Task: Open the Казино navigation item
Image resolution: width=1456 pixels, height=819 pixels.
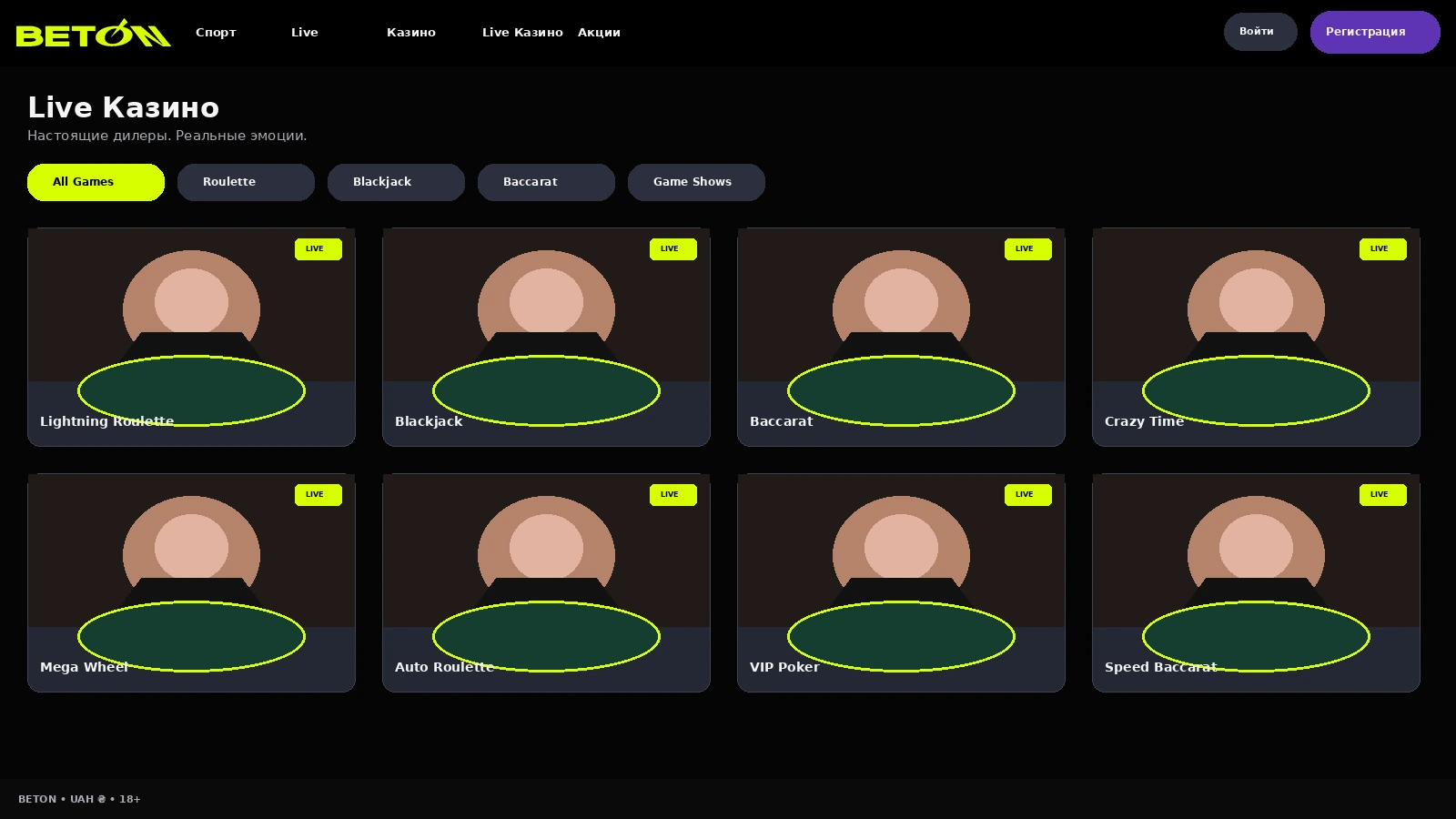Action: pyautogui.click(x=411, y=33)
